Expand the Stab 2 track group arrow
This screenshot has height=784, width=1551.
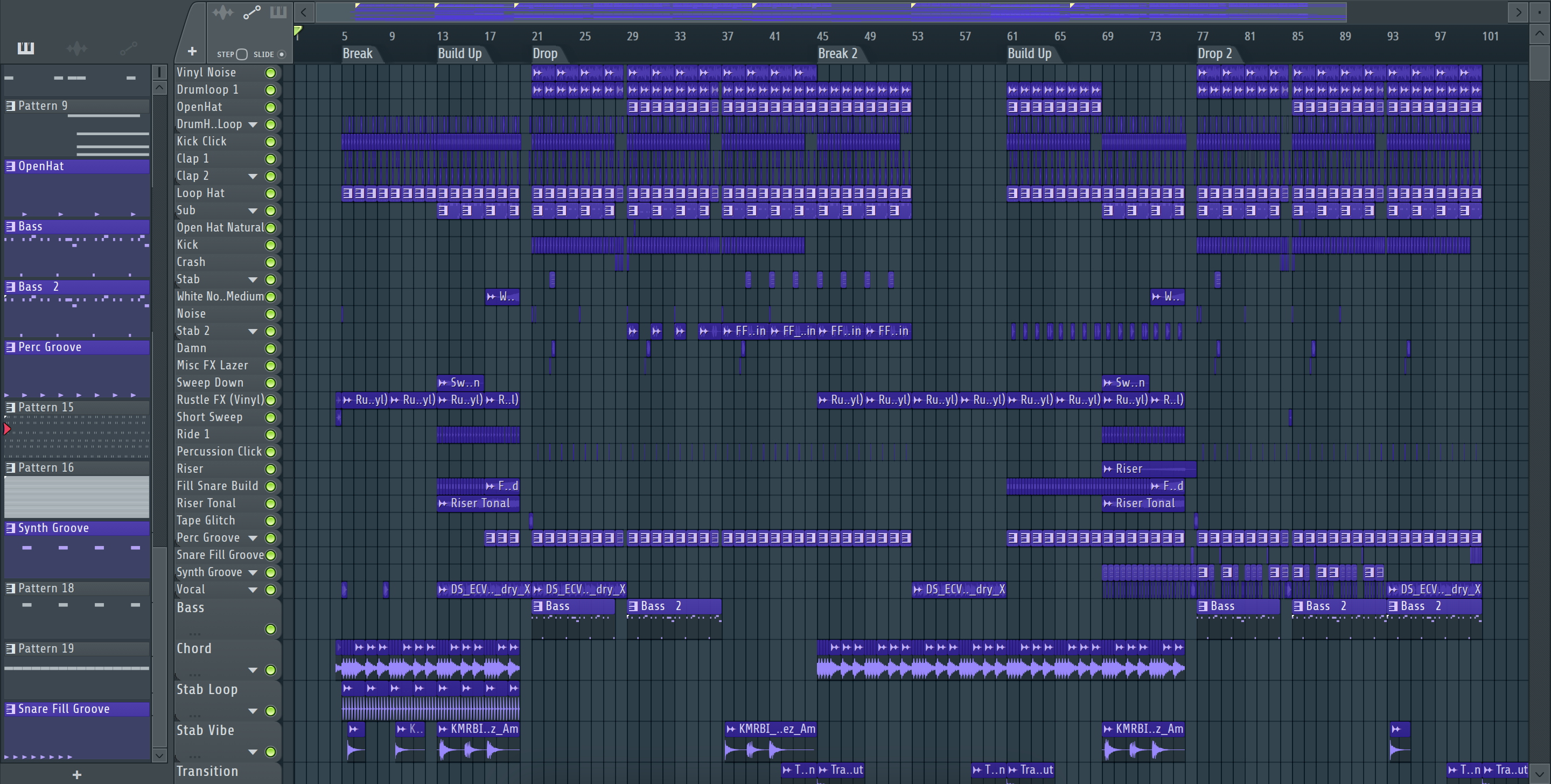[253, 331]
